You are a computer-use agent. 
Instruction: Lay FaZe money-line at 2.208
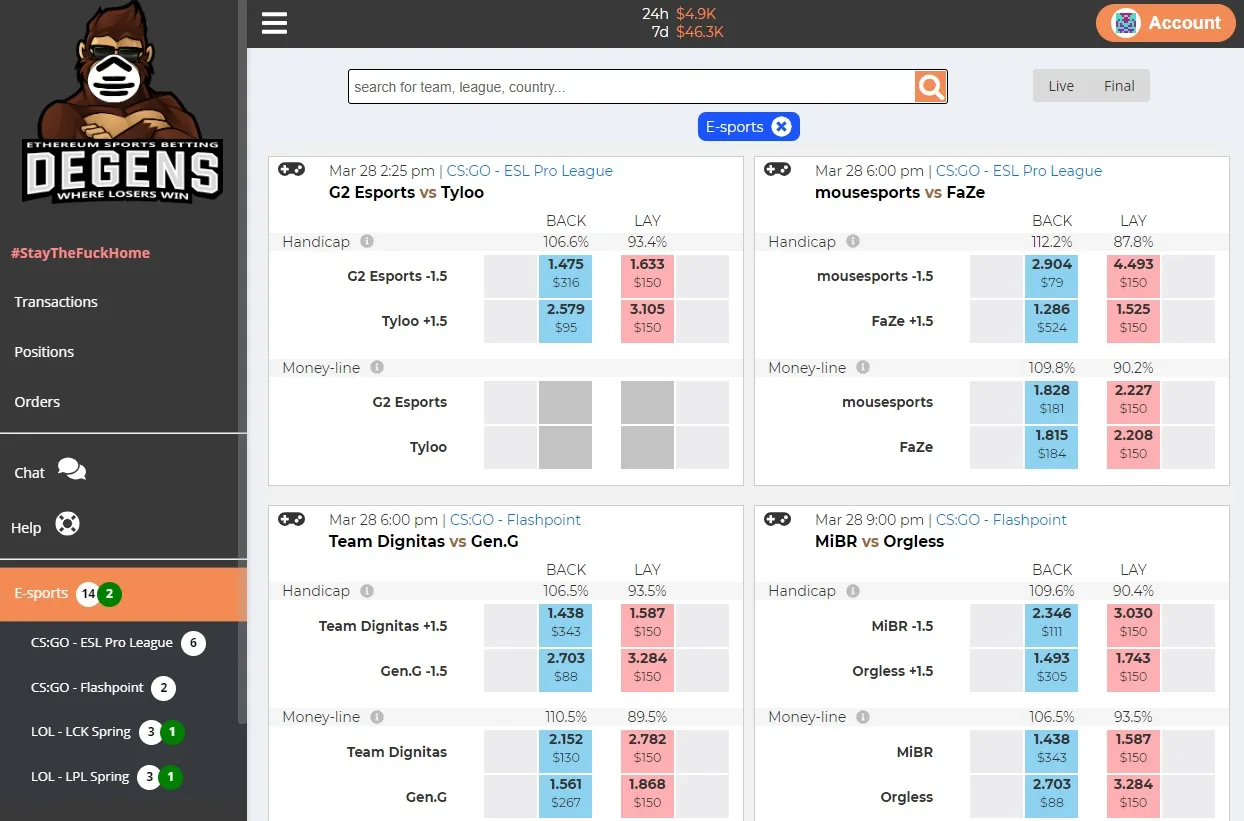[1133, 447]
